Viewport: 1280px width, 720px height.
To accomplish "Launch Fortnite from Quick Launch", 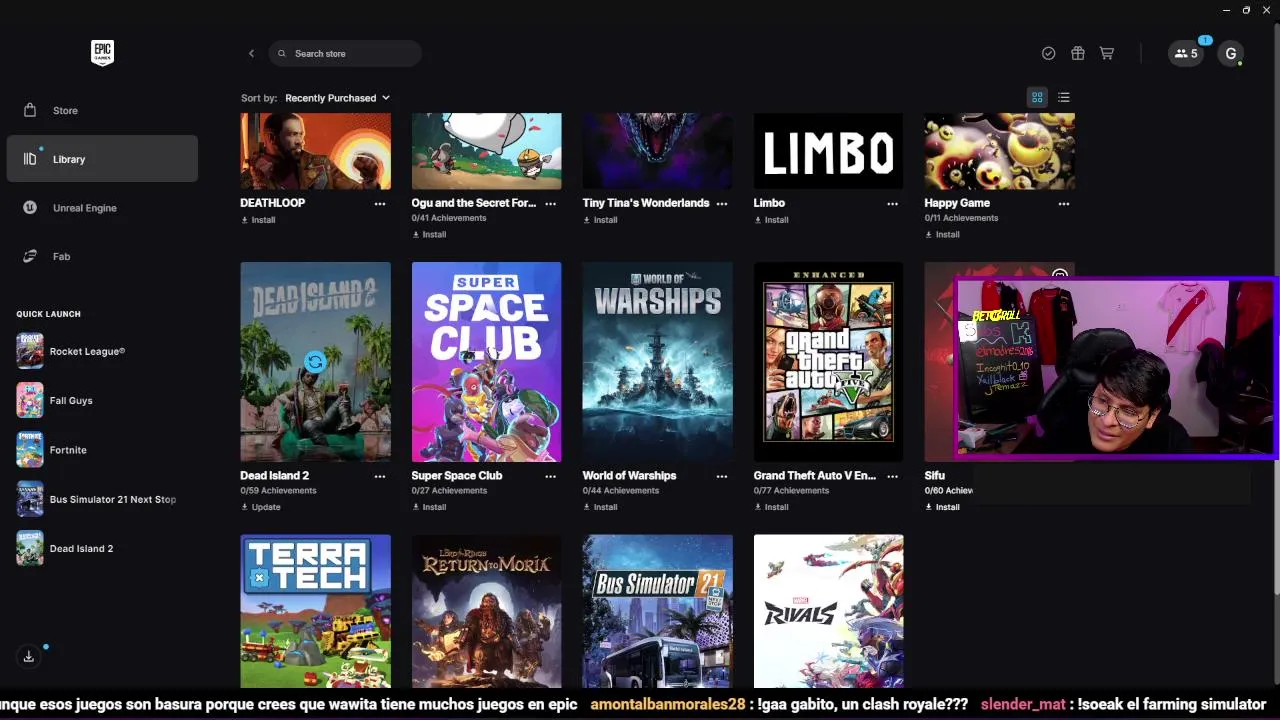I will click(x=102, y=450).
